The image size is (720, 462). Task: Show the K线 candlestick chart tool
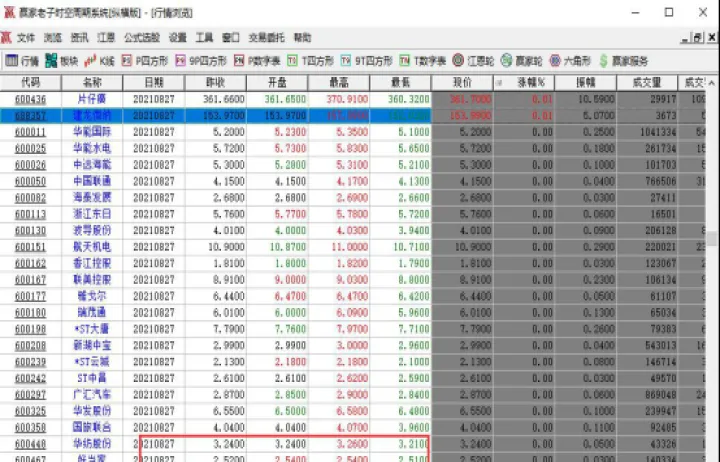99,61
